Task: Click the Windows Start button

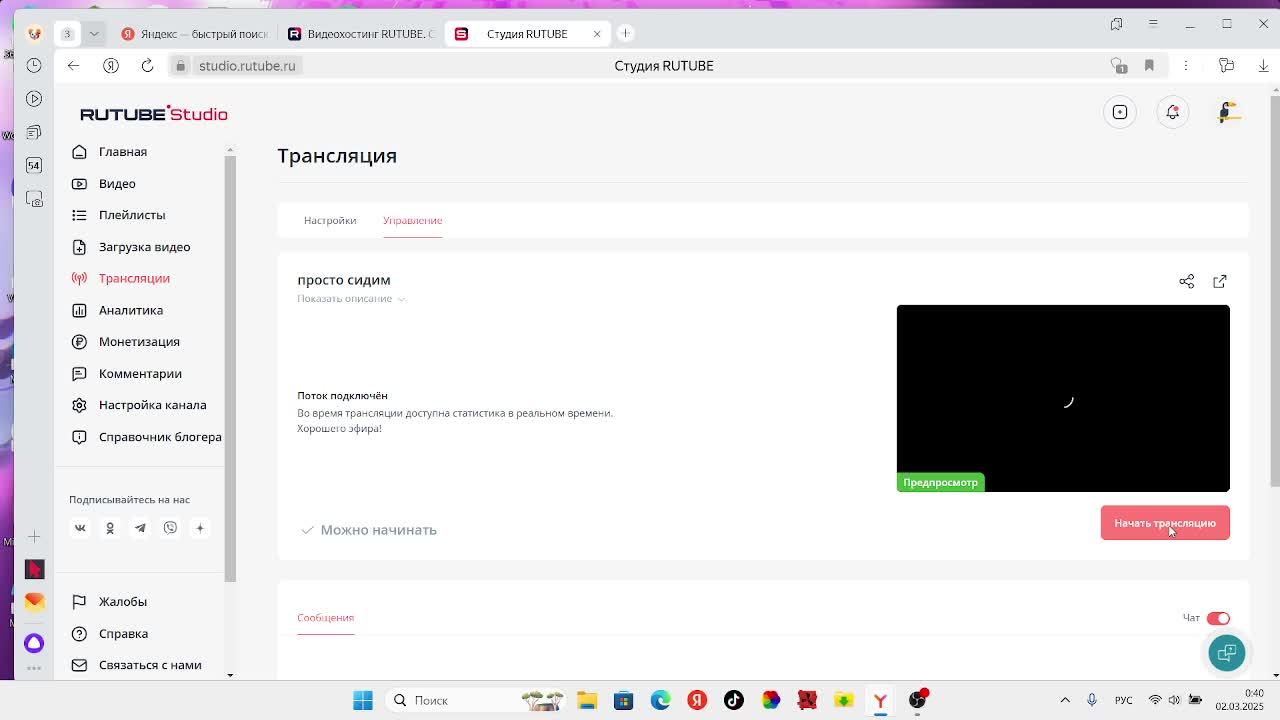Action: (x=363, y=701)
